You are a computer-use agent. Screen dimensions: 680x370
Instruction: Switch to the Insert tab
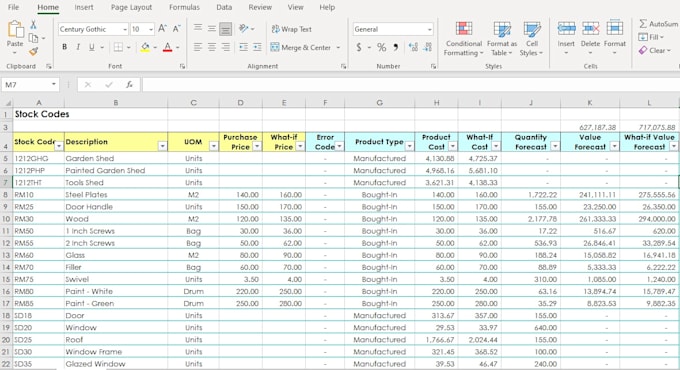pos(84,7)
